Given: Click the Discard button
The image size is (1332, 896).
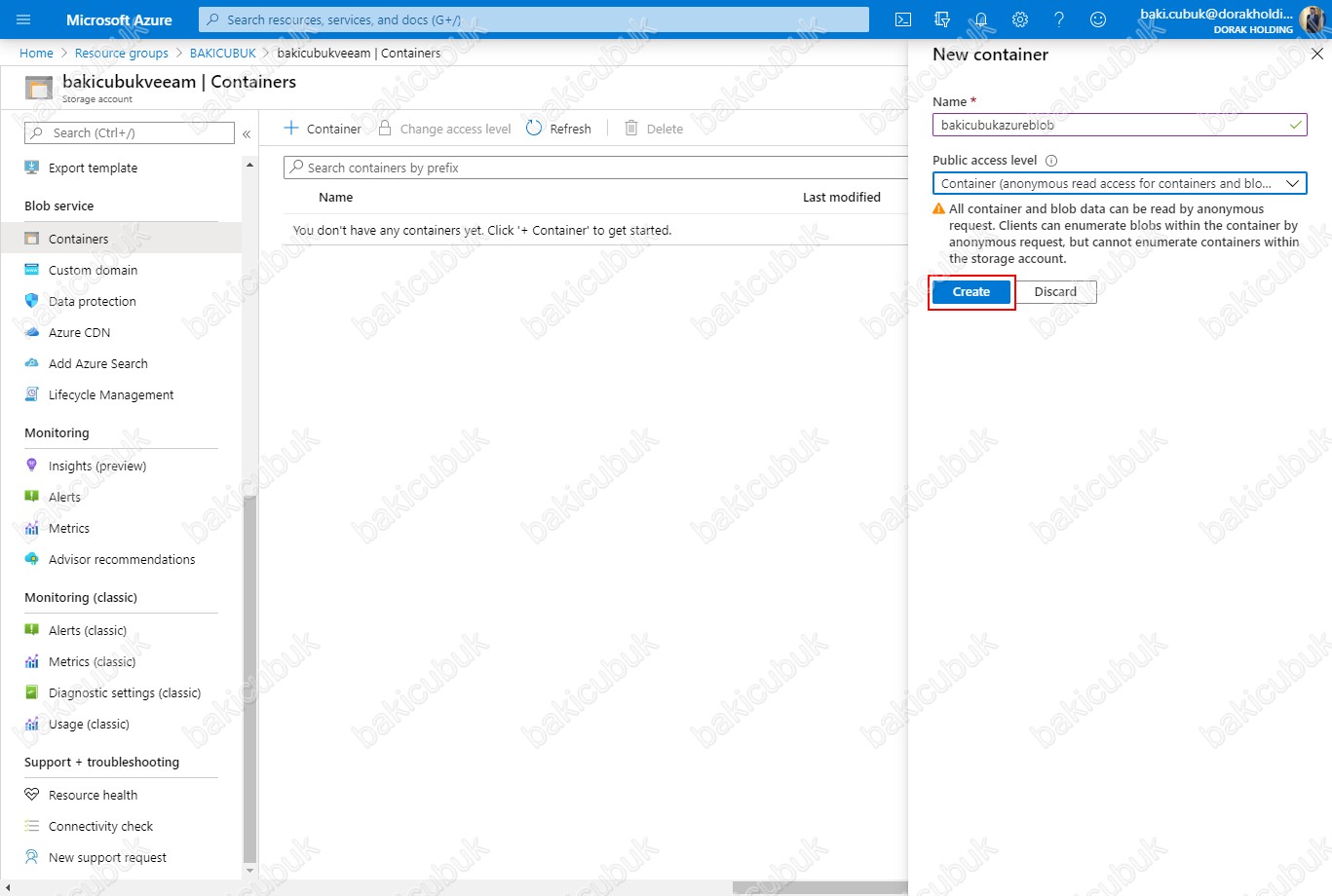Looking at the screenshot, I should click(x=1055, y=292).
